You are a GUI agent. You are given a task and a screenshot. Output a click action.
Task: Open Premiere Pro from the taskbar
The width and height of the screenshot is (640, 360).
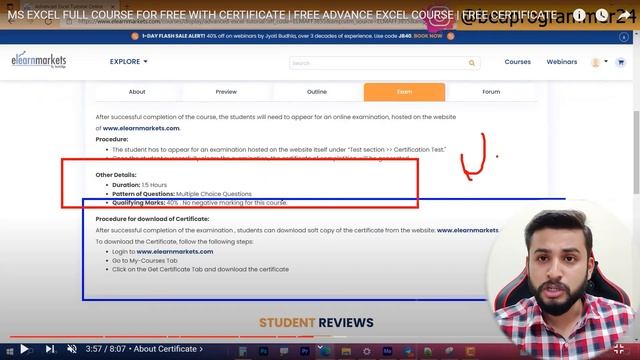pyautogui.click(x=304, y=351)
